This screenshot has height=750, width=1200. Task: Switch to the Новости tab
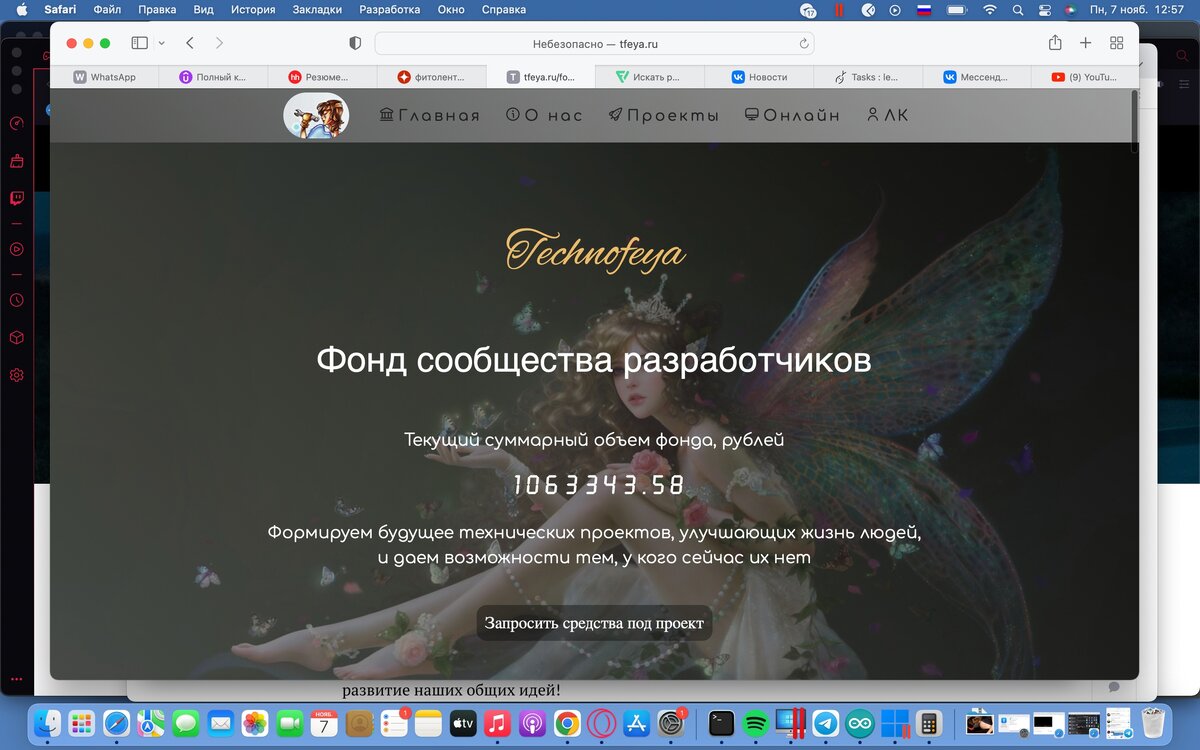(x=759, y=77)
